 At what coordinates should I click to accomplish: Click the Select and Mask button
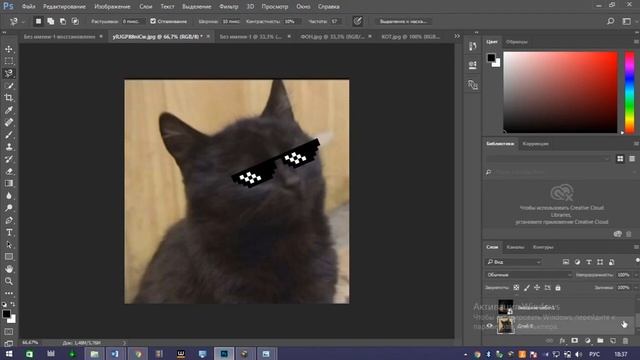pyautogui.click(x=403, y=21)
